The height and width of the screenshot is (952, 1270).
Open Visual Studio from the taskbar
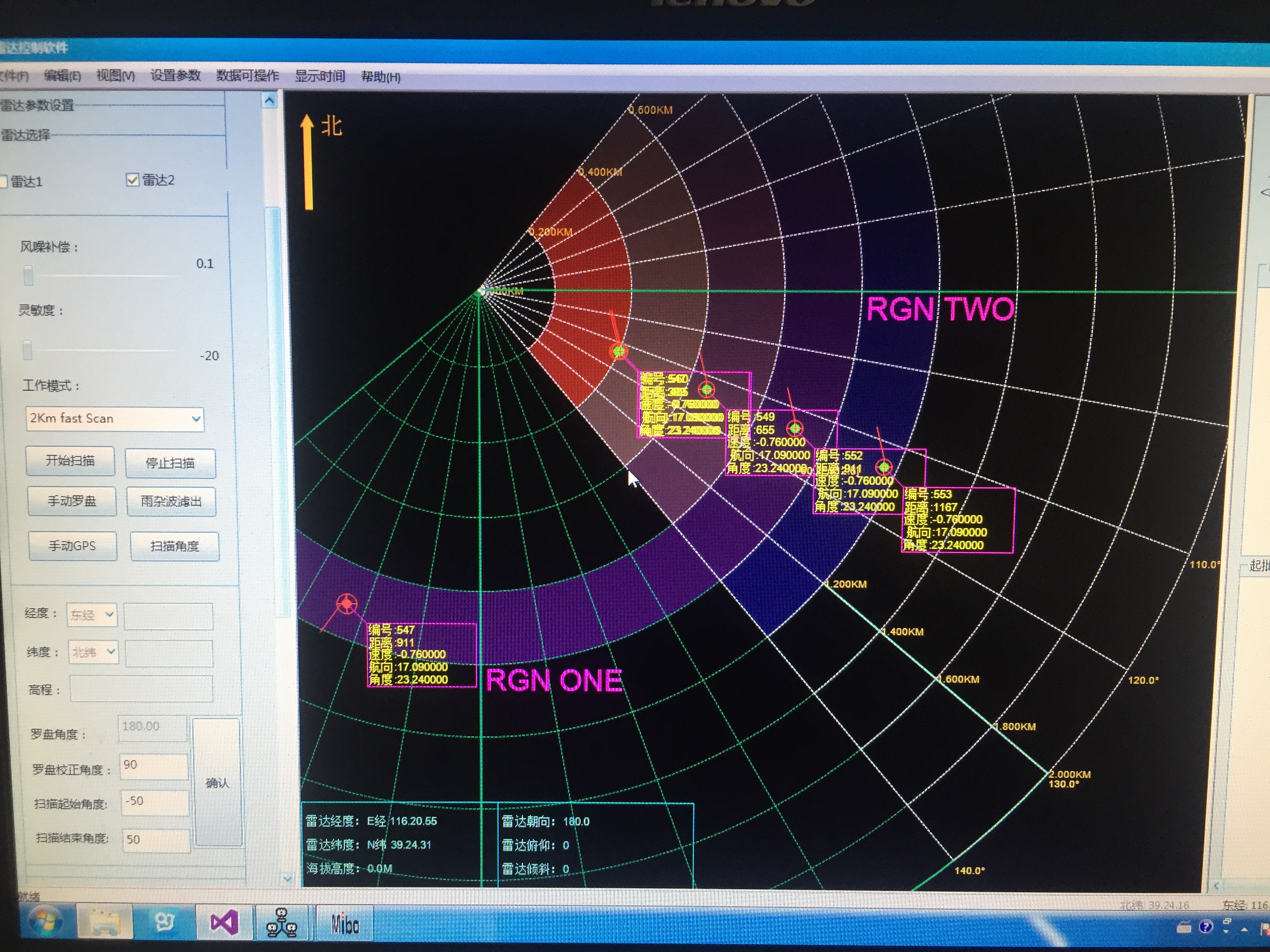point(224,923)
